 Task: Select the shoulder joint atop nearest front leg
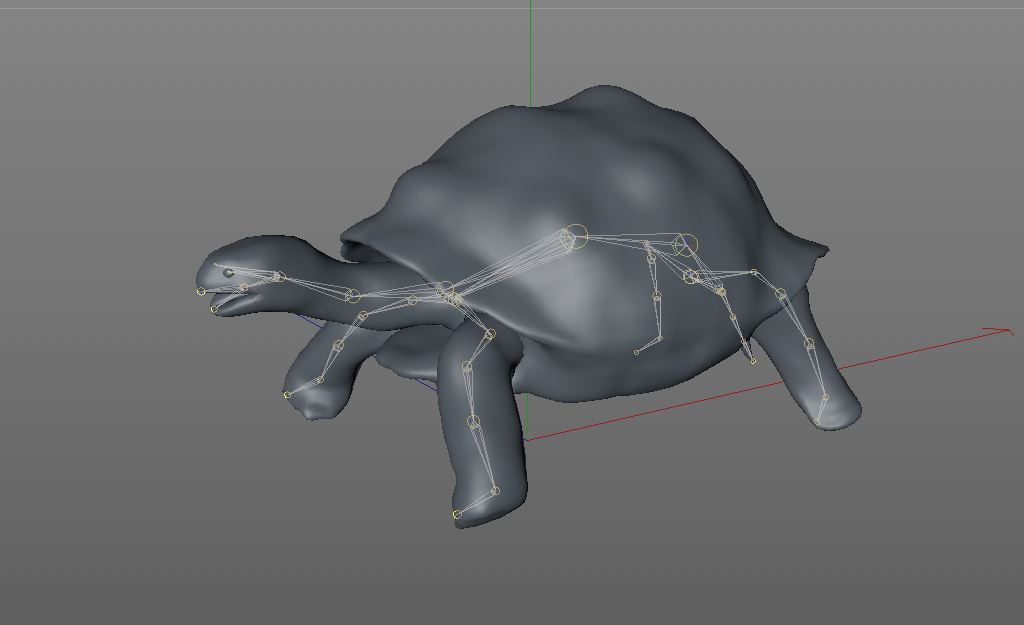coord(490,334)
